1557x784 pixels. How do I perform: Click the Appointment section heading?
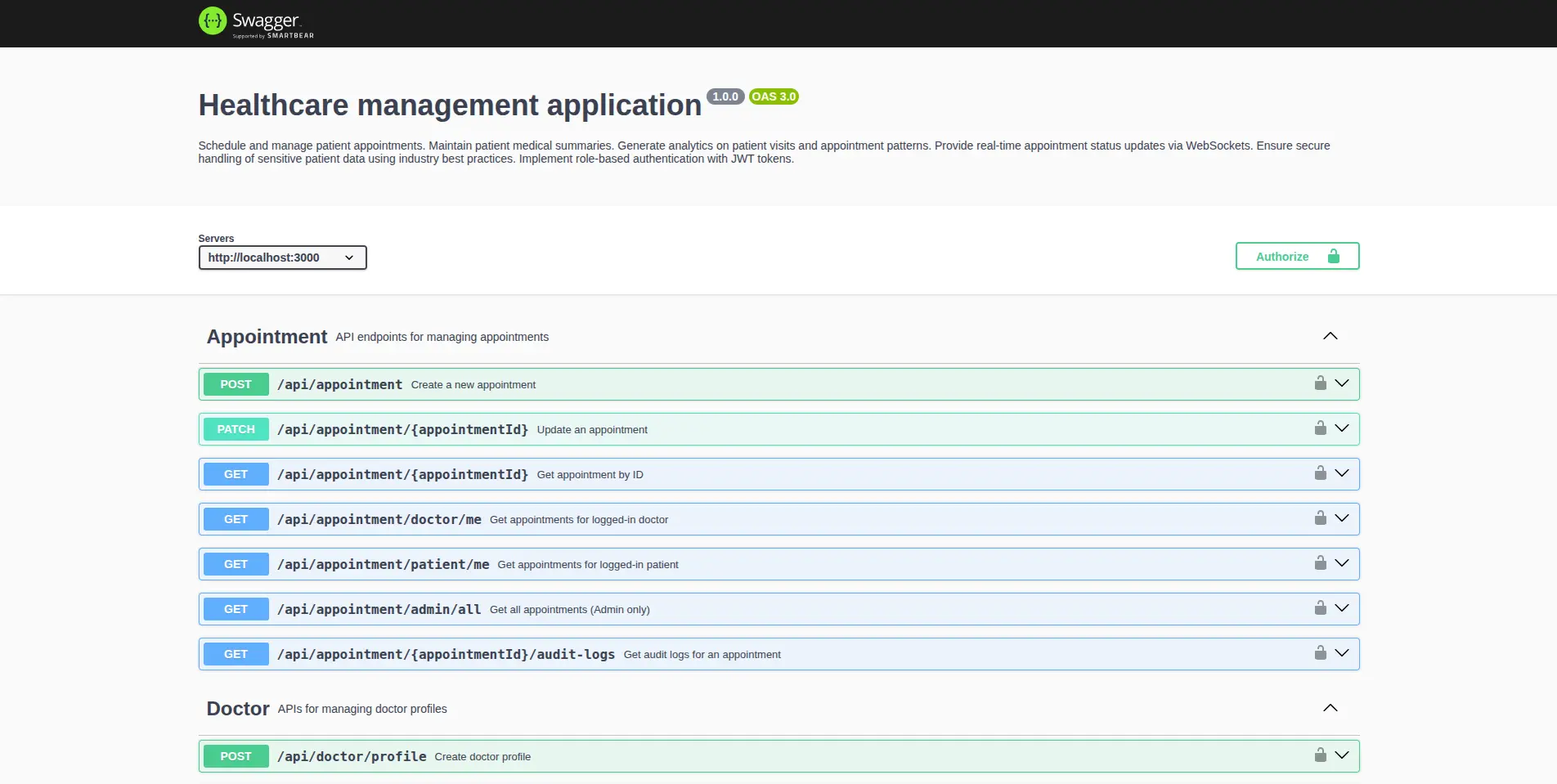(267, 337)
